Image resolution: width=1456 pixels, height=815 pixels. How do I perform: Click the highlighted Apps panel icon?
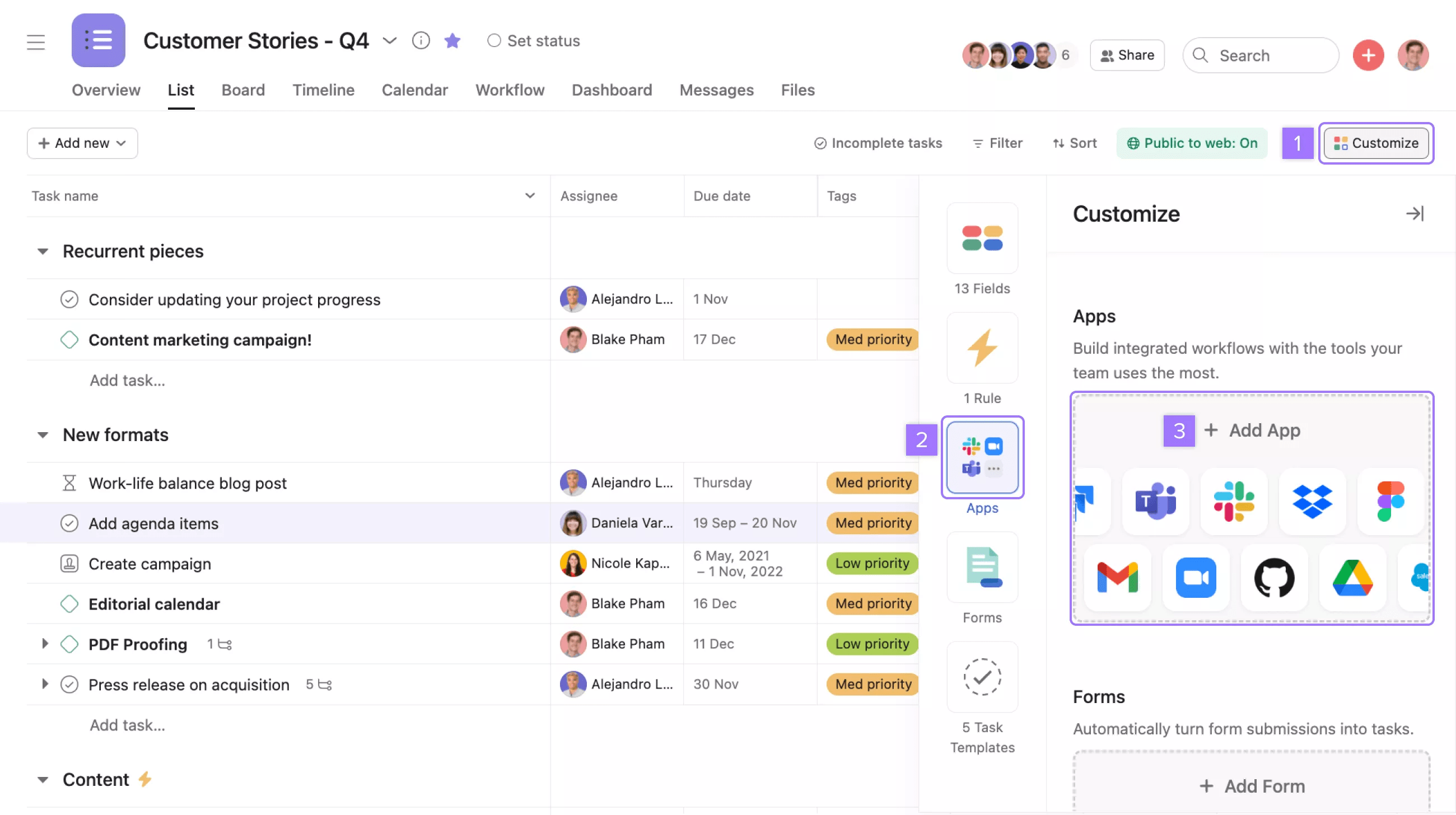click(x=982, y=456)
